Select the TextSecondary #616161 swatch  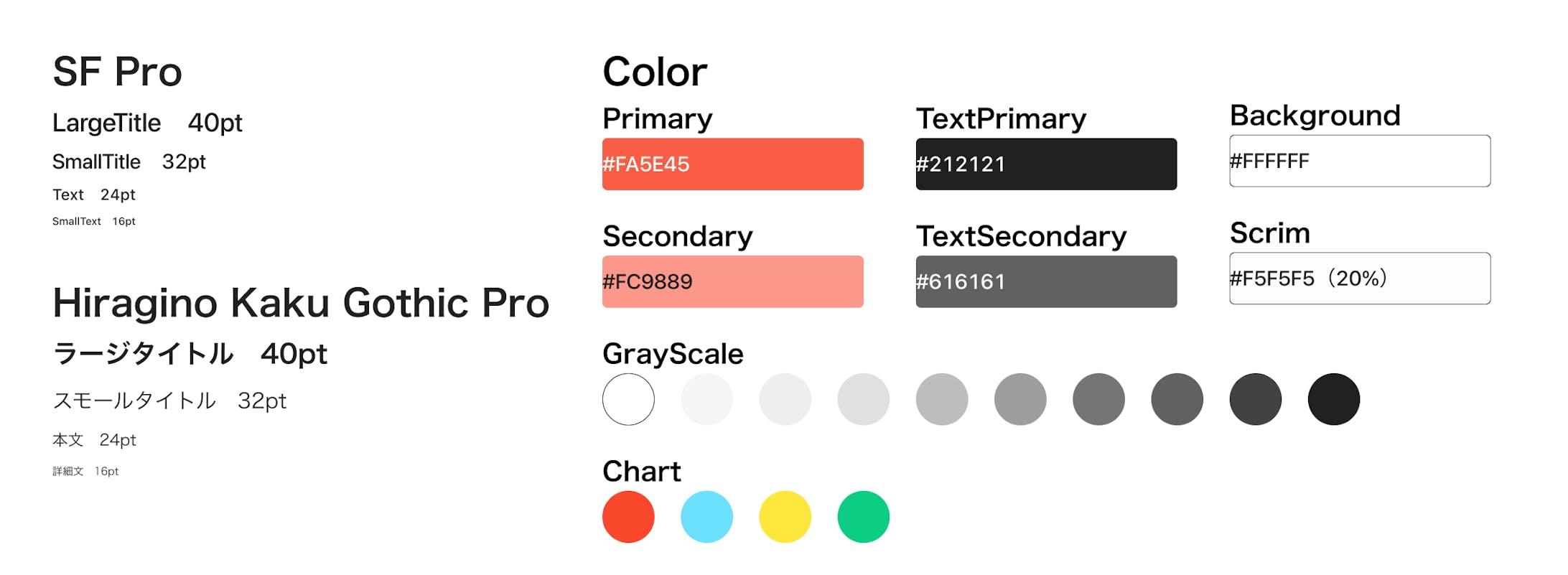(x=1046, y=281)
